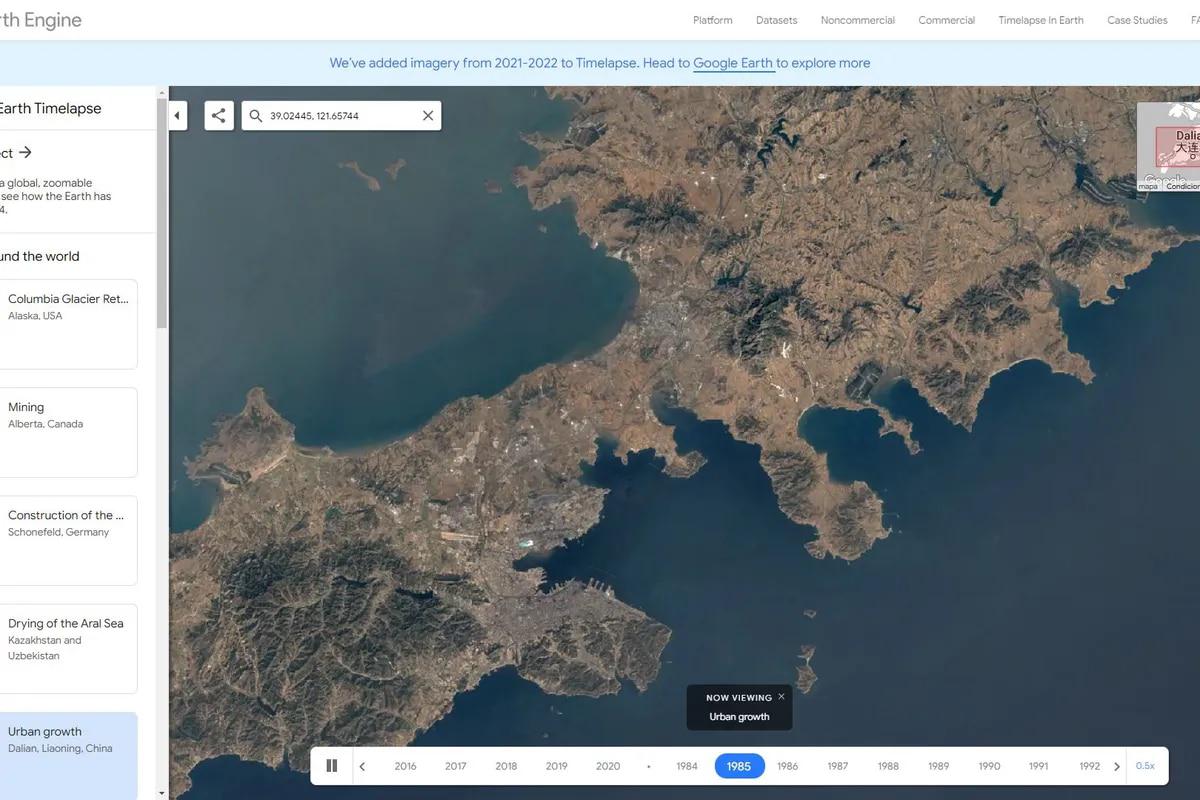The image size is (1200, 800).
Task: Click the right arrow icon in sidebar
Action: [x=25, y=152]
